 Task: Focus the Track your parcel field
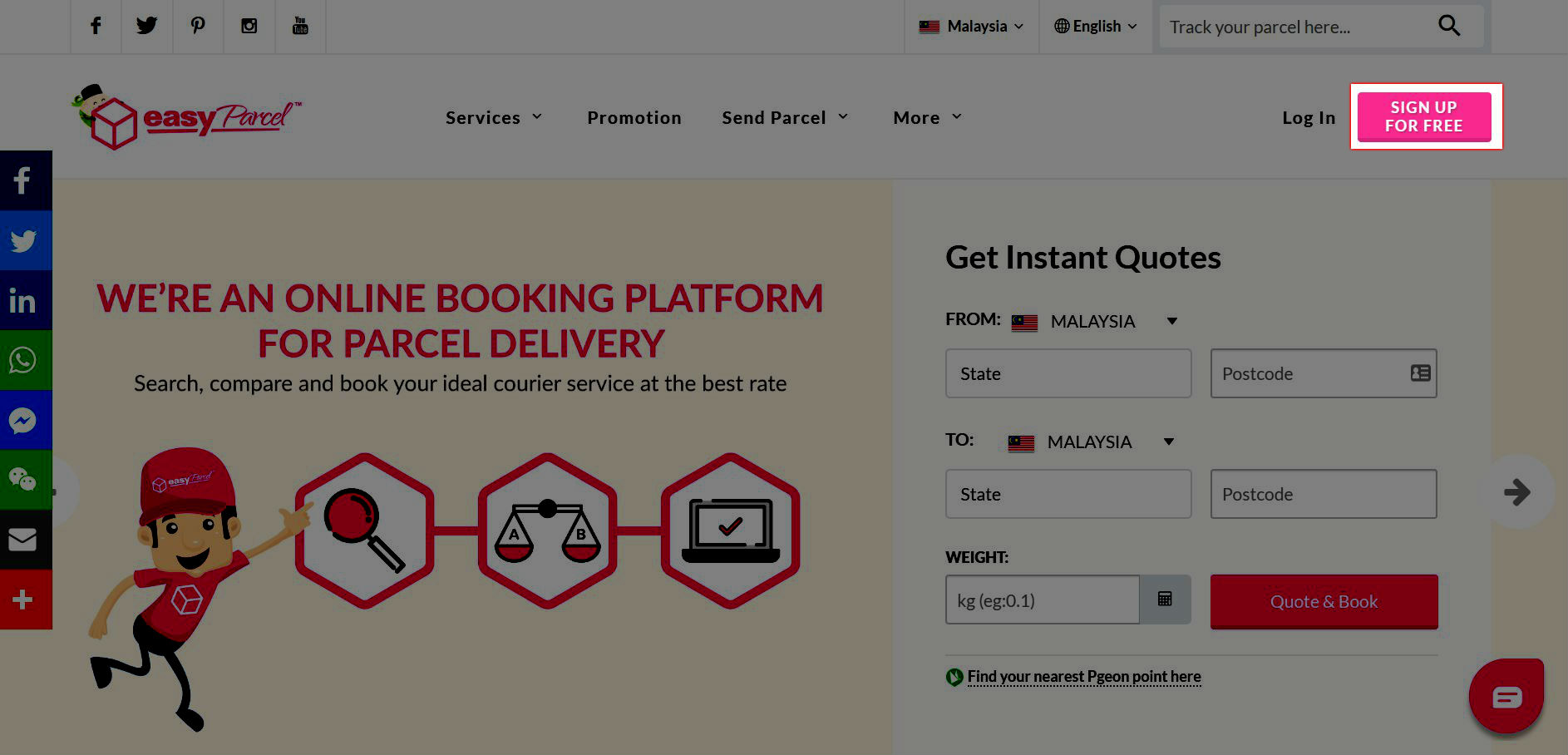click(1297, 27)
